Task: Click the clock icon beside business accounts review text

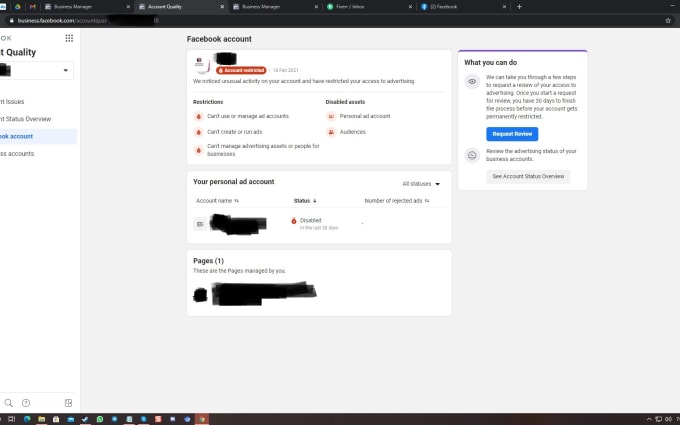Action: click(x=472, y=155)
